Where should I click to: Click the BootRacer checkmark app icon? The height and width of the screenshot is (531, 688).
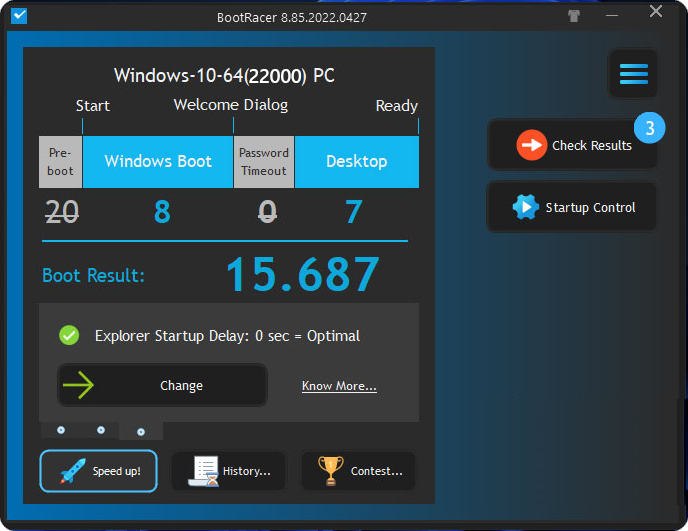pos(19,16)
